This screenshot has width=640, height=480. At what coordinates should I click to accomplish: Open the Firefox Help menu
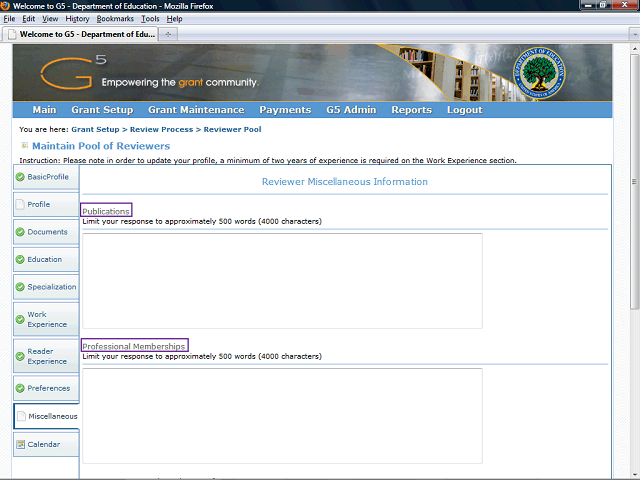(174, 19)
